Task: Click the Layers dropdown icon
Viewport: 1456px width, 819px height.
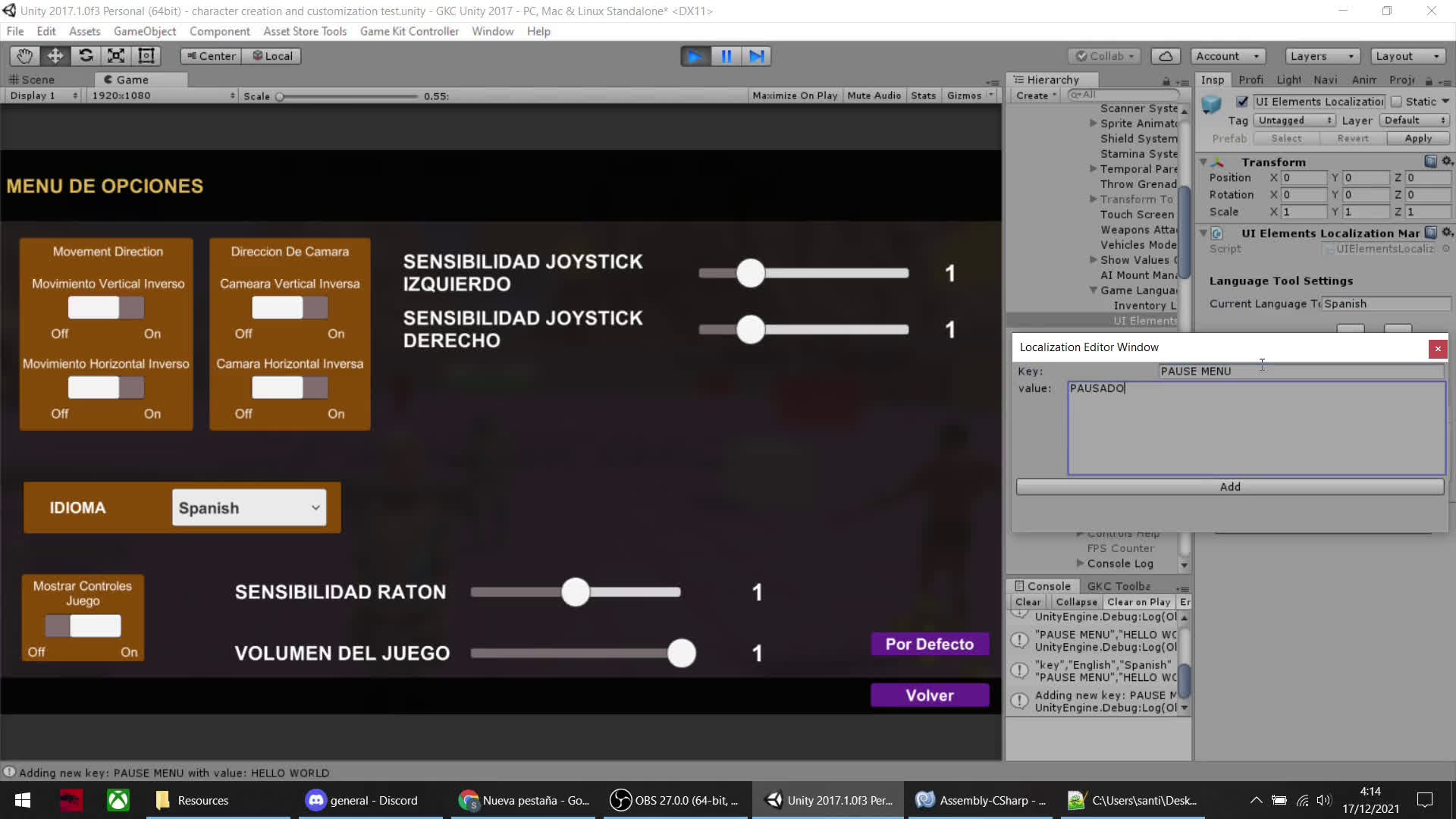Action: pos(1350,55)
